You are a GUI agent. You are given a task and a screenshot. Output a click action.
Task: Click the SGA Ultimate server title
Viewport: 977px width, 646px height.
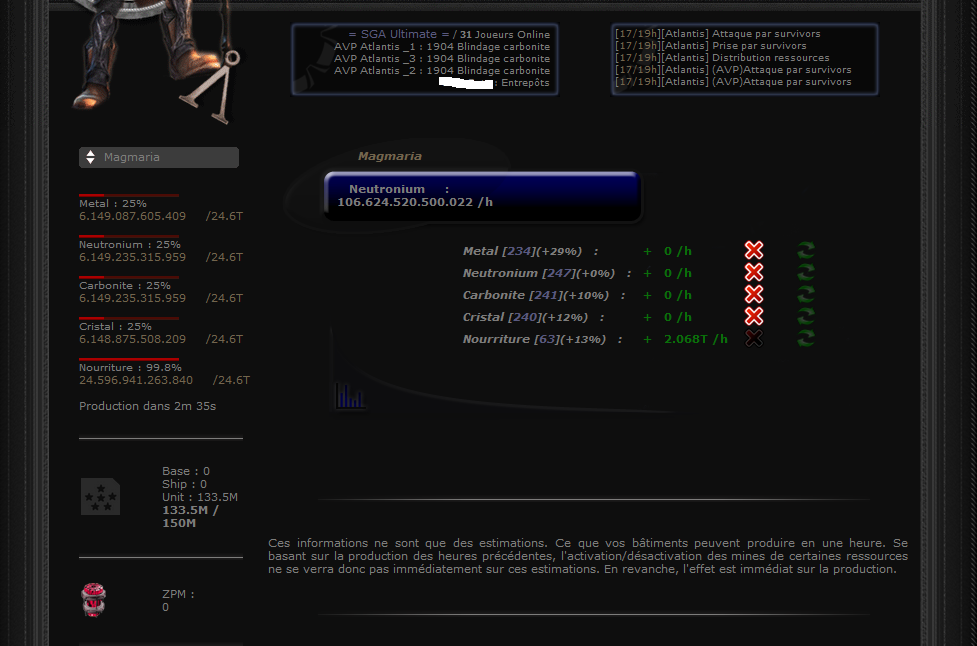tap(399, 34)
